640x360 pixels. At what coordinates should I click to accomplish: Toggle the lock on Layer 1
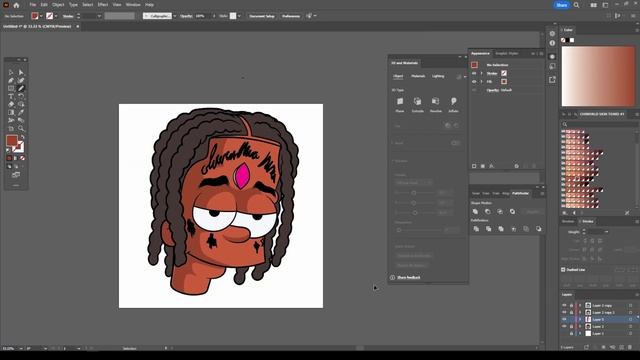pyautogui.click(x=571, y=333)
